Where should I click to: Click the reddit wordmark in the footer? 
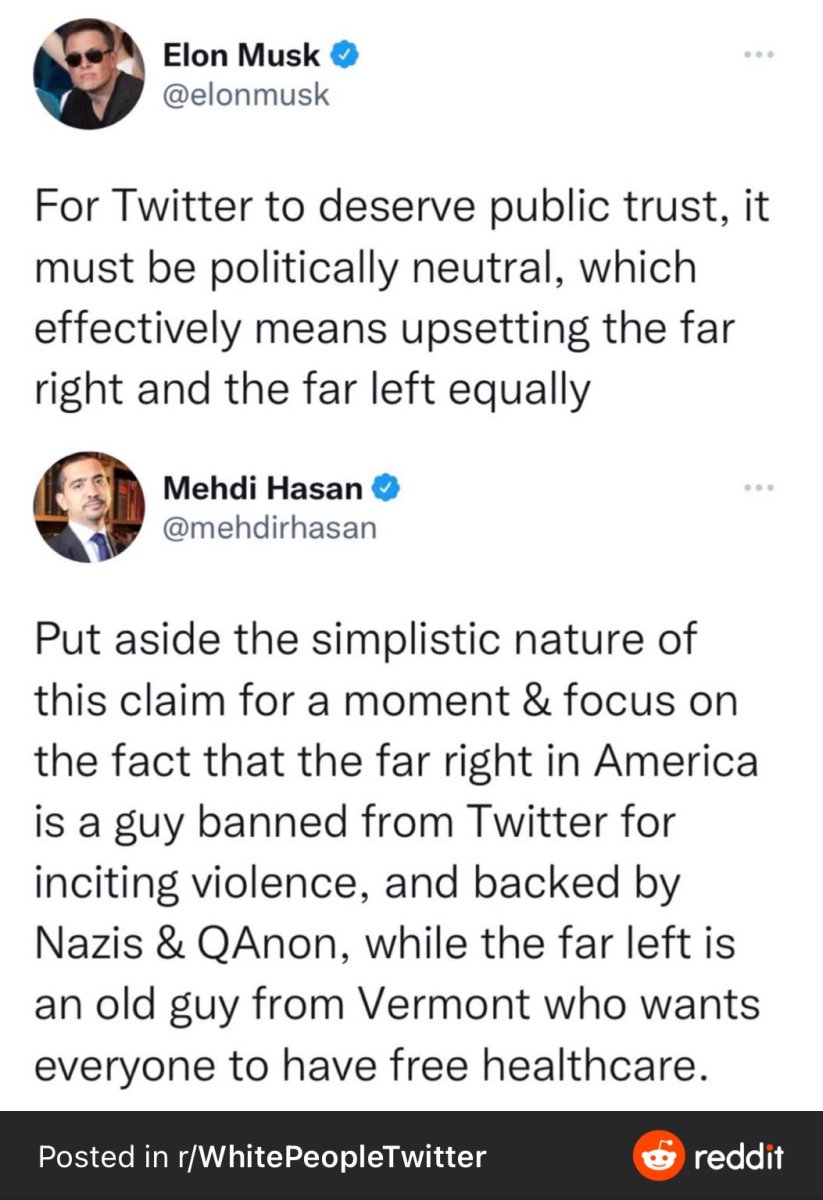(x=738, y=1157)
